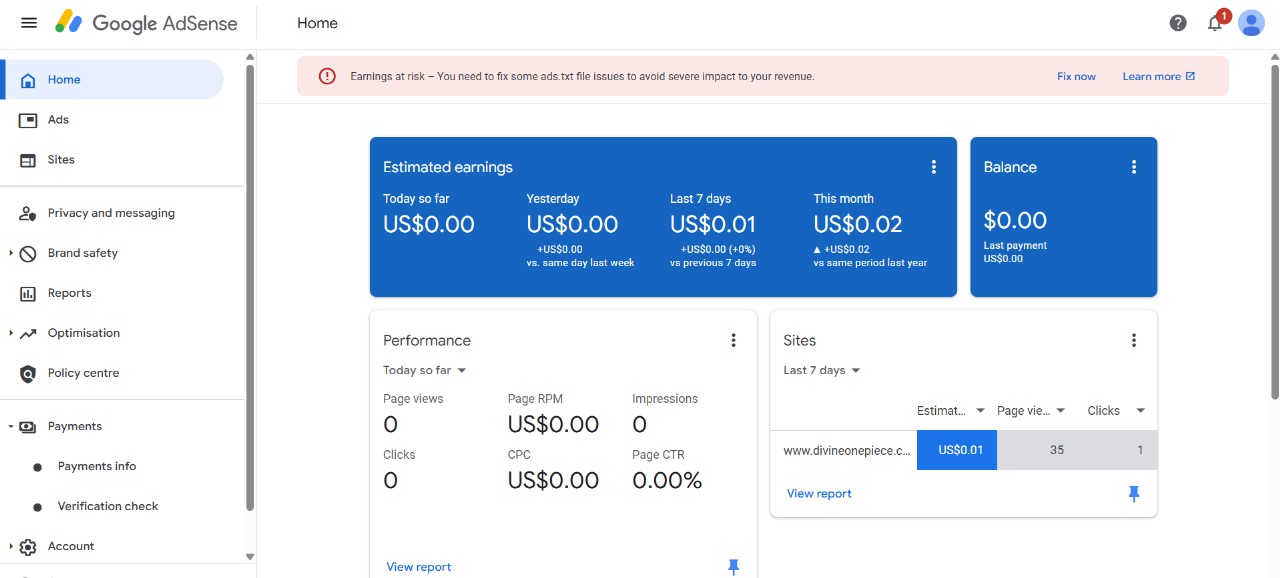Click the sidebar scroll down arrow
Image resolution: width=1280 pixels, height=578 pixels.
pos(250,557)
